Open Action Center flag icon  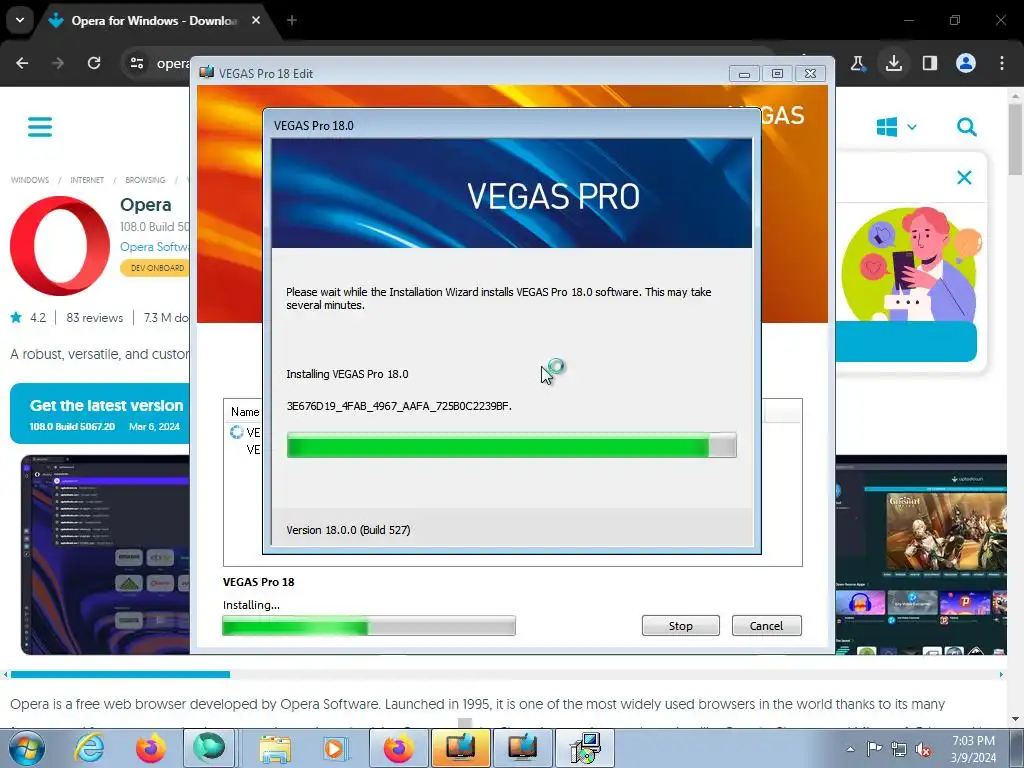tap(874, 749)
